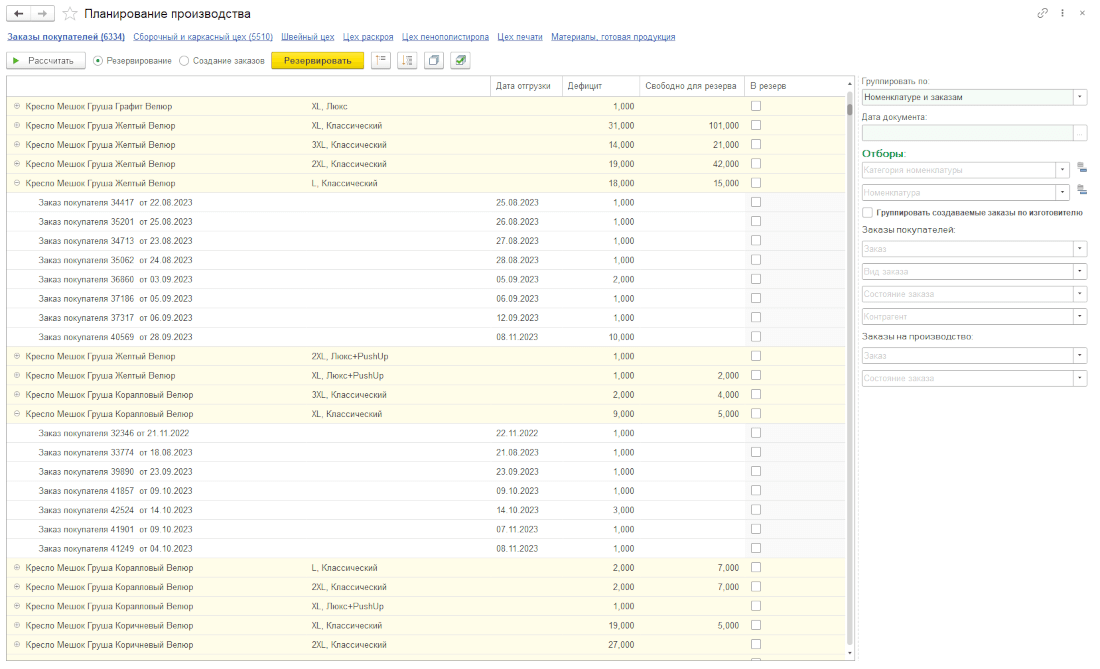Open the three-dot more options menu
Screen dimensions: 1100x669
pos(1064,14)
